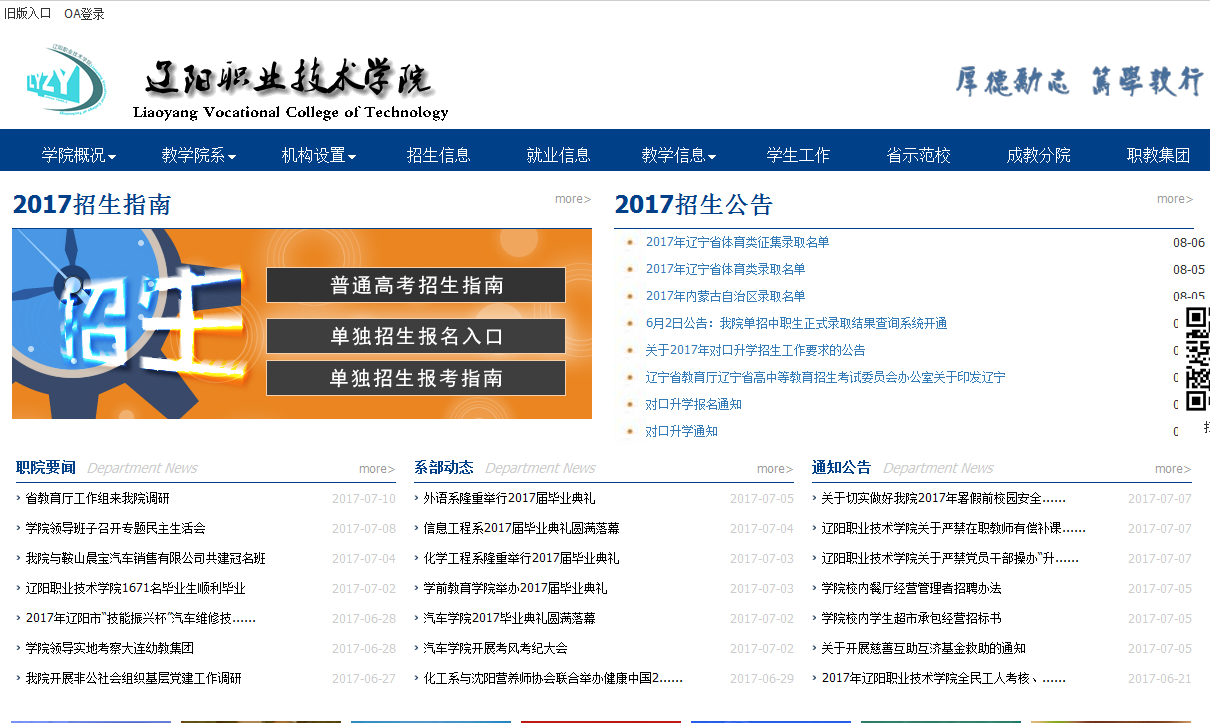Open the OA登录 login link
The height and width of the screenshot is (723, 1210).
click(x=84, y=14)
